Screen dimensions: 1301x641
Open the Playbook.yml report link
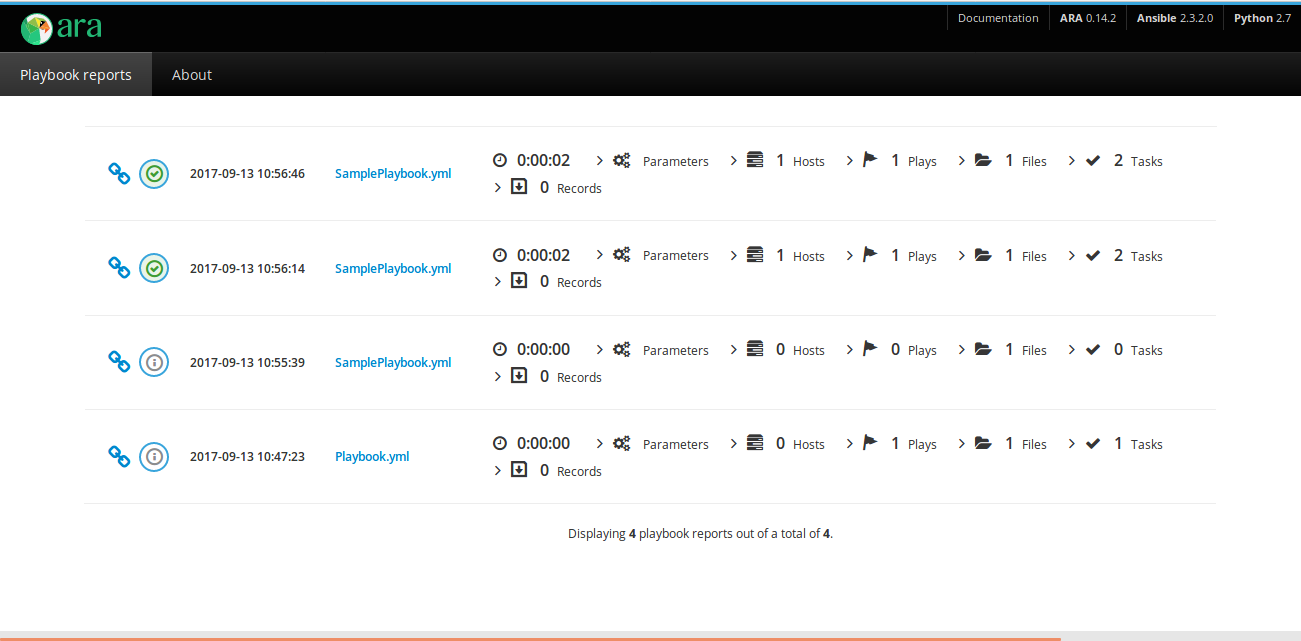372,456
